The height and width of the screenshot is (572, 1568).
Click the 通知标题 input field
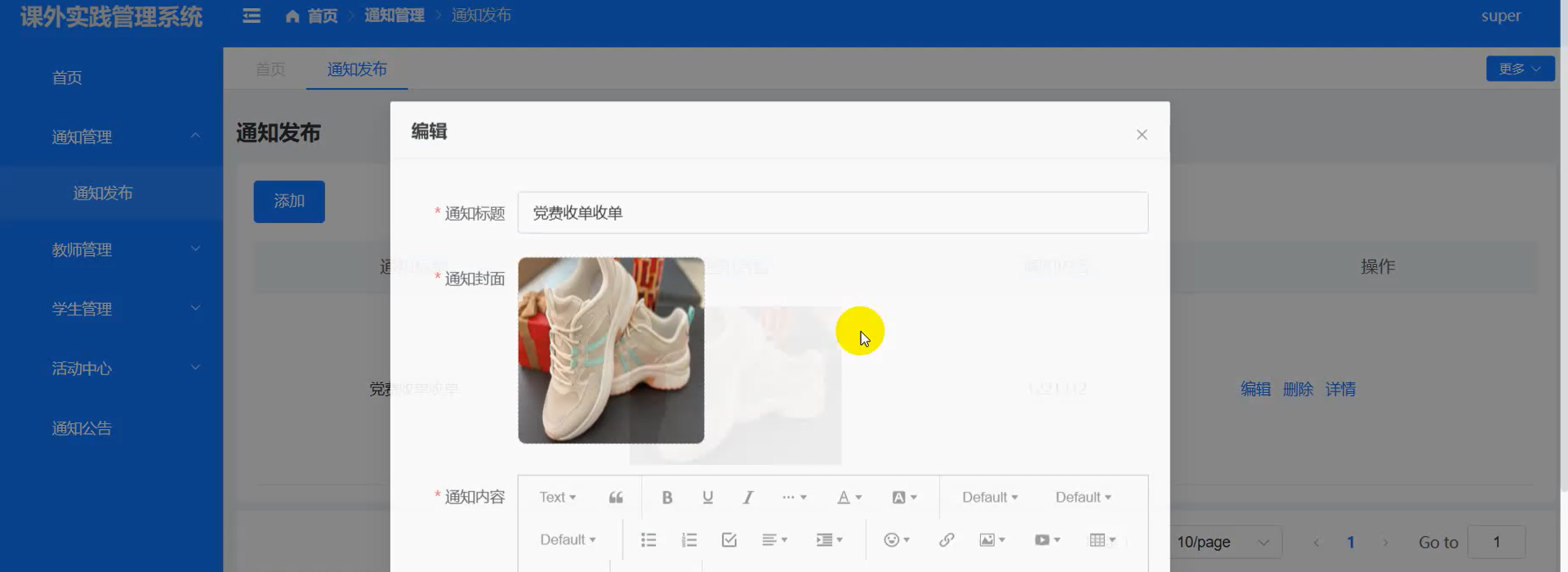[832, 212]
